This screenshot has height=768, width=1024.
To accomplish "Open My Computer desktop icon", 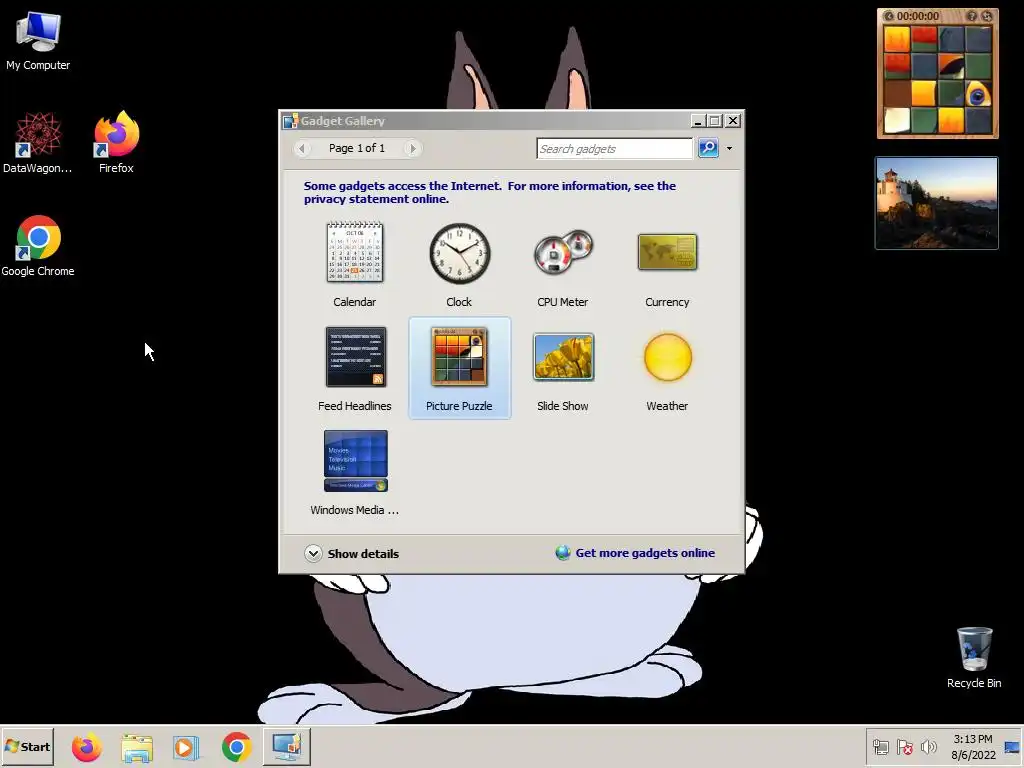I will tap(38, 40).
